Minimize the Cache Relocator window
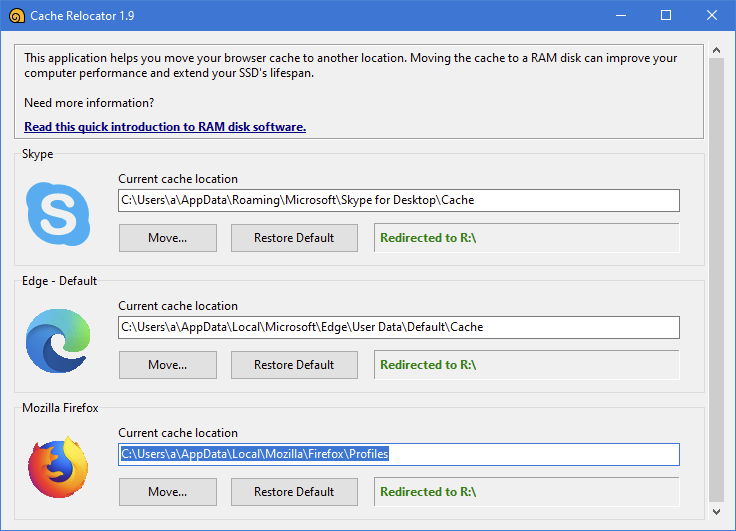736x531 pixels. pyautogui.click(x=621, y=15)
